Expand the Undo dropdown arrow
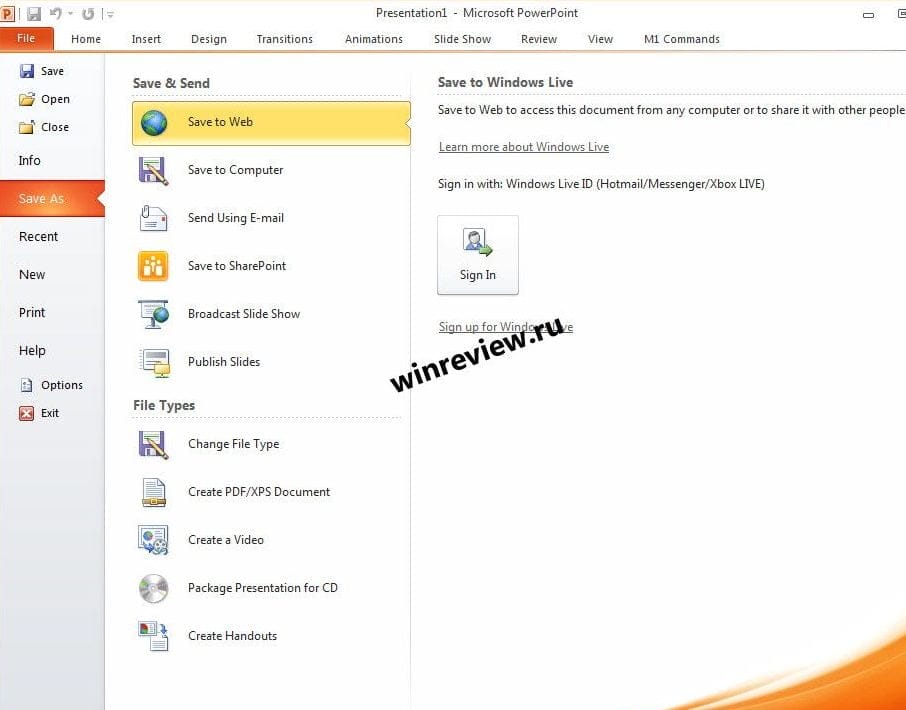 pyautogui.click(x=71, y=14)
